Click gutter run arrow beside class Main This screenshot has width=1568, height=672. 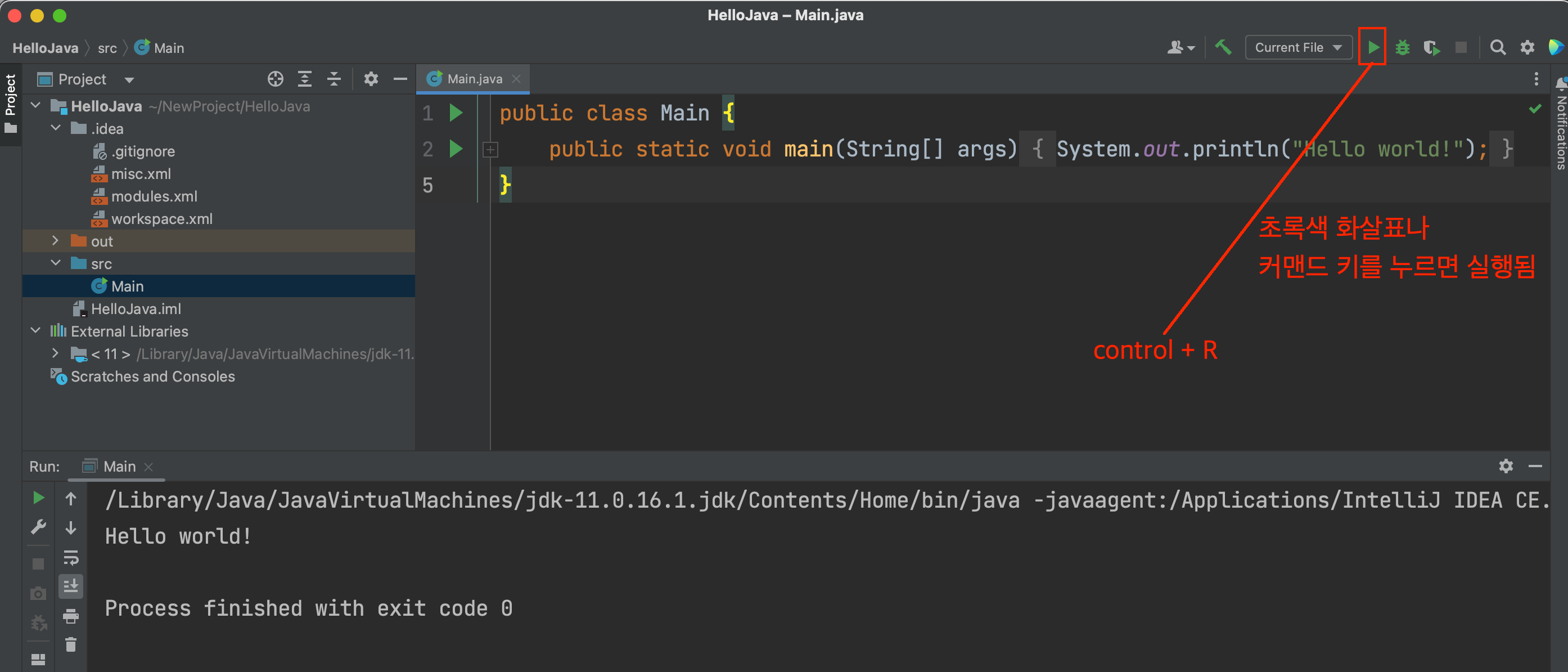(x=456, y=113)
